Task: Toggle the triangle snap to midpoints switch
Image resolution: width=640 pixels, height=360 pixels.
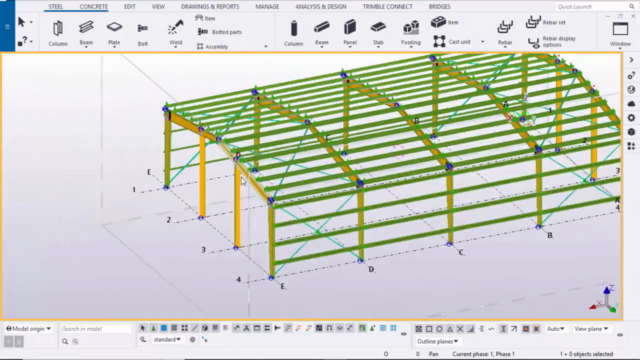Action: 450,329
